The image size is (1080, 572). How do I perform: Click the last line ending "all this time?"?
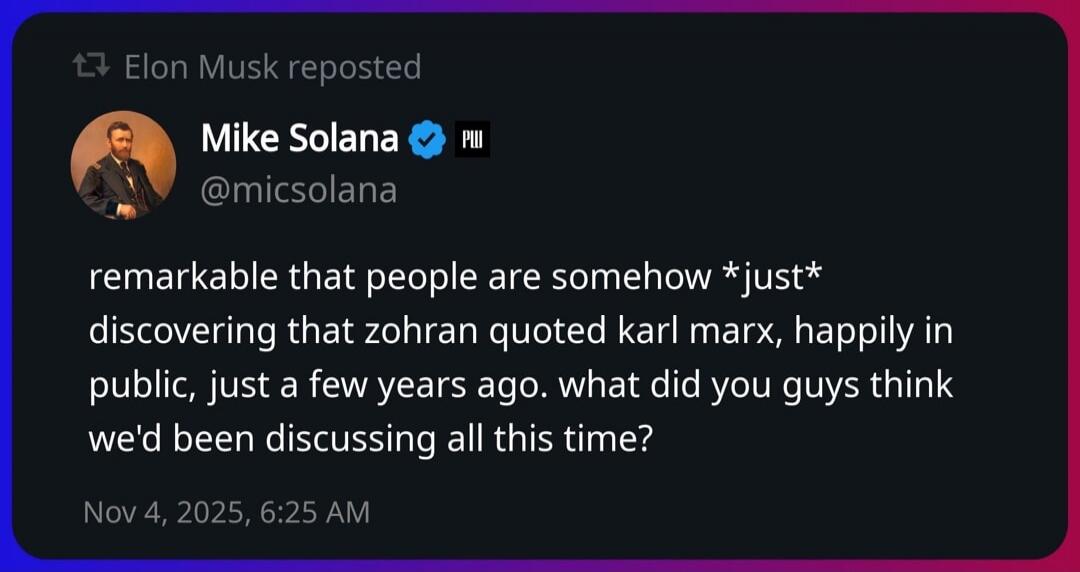[x=370, y=440]
